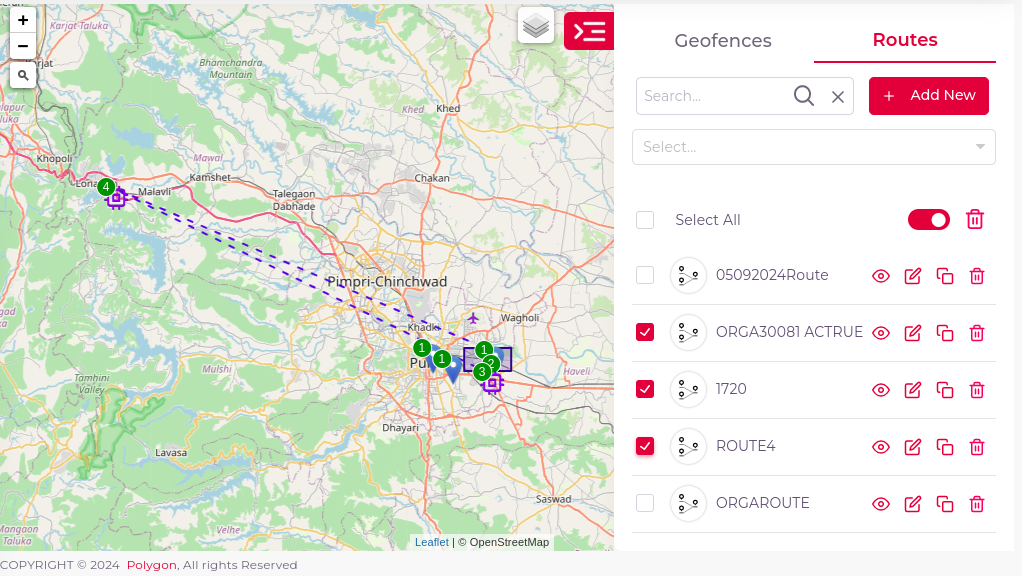Viewport: 1022px width, 576px height.
Task: Click the route icon beside ROUTE4
Action: coord(688,446)
